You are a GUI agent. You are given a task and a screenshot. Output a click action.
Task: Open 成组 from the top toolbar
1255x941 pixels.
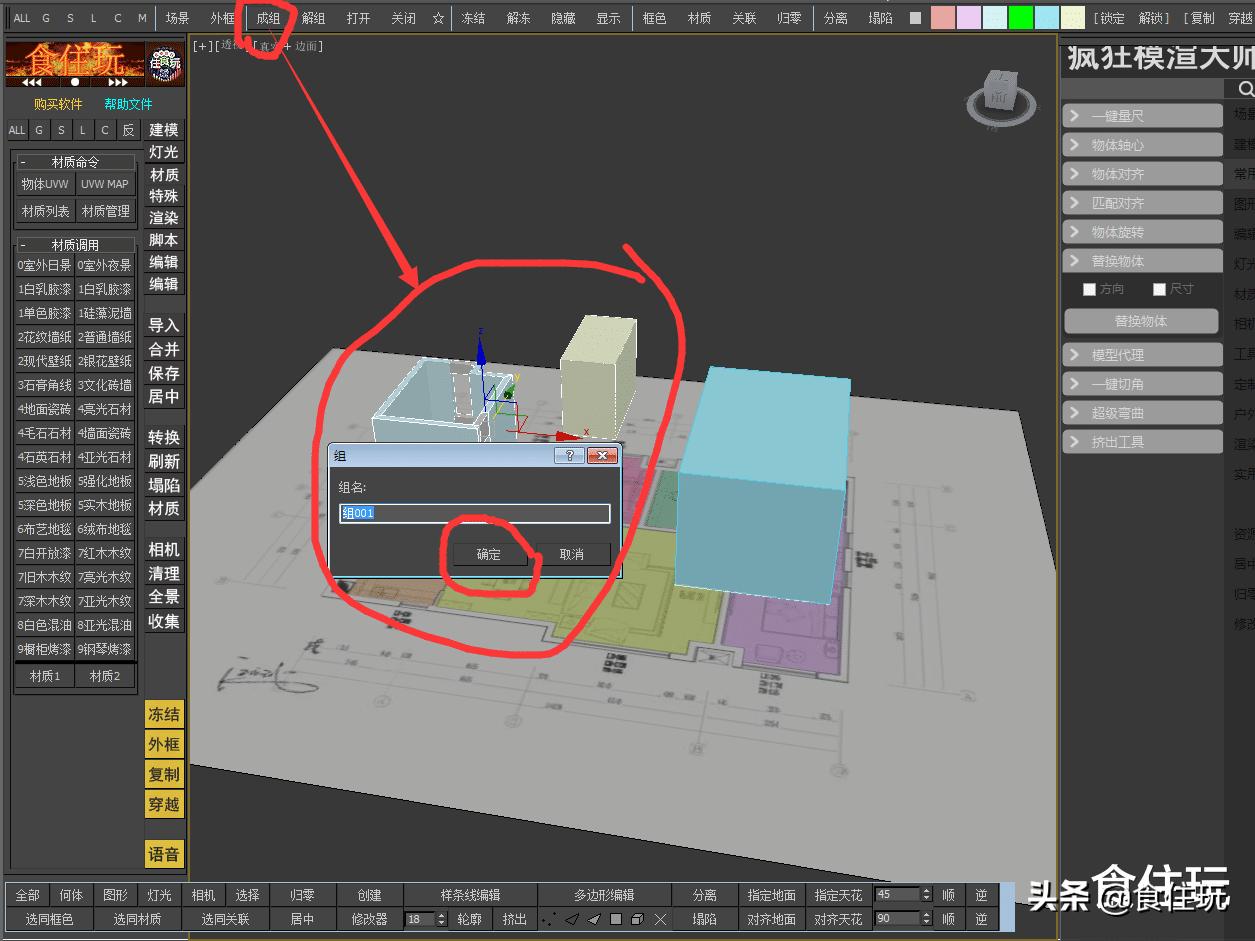(x=267, y=18)
